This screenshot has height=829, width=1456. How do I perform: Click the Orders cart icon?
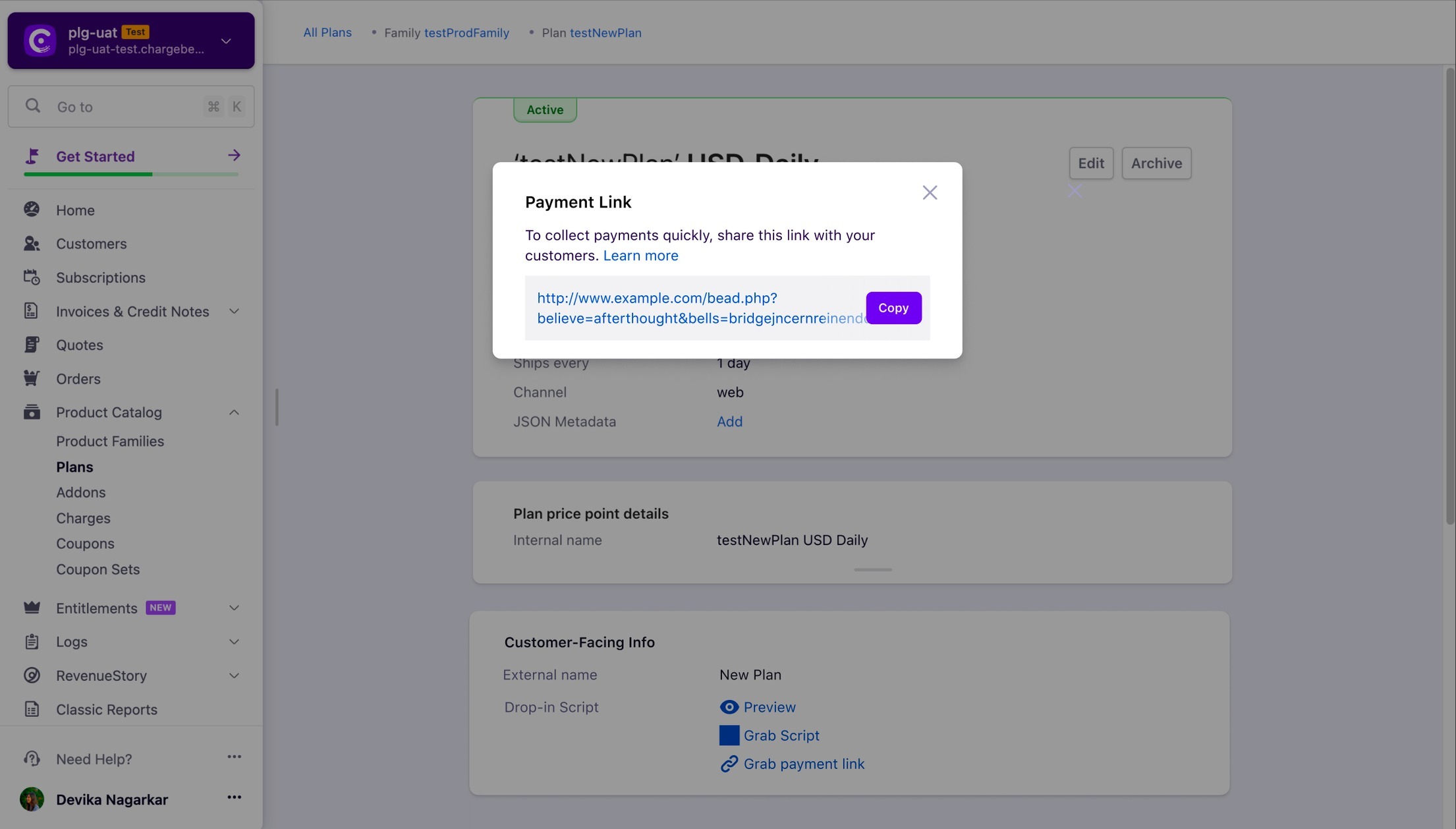coord(32,378)
